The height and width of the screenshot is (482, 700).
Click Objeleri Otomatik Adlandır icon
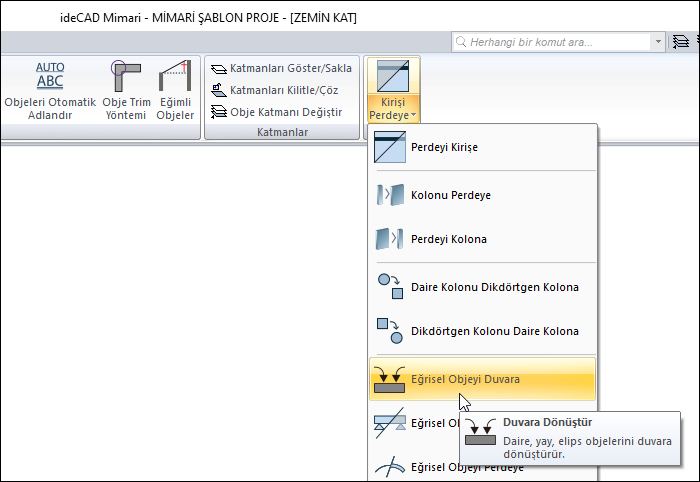[49, 77]
